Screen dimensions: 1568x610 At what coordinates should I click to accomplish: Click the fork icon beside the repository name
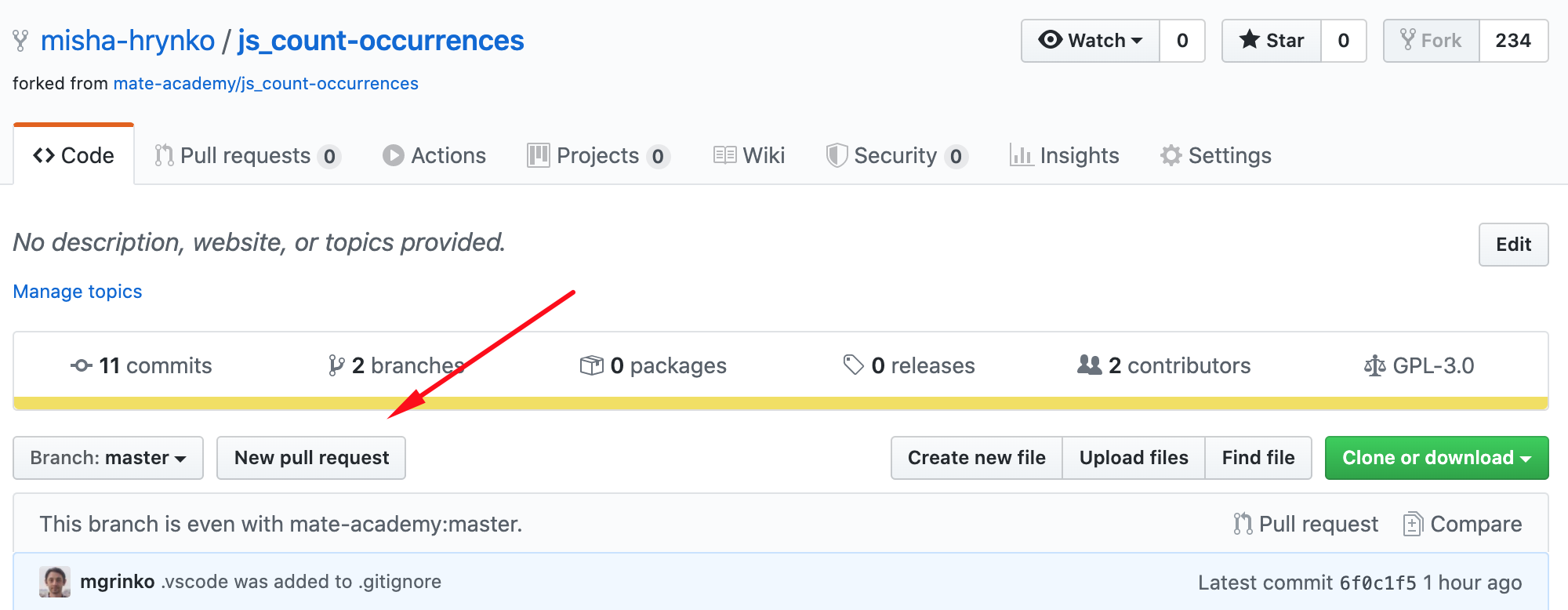(21, 41)
